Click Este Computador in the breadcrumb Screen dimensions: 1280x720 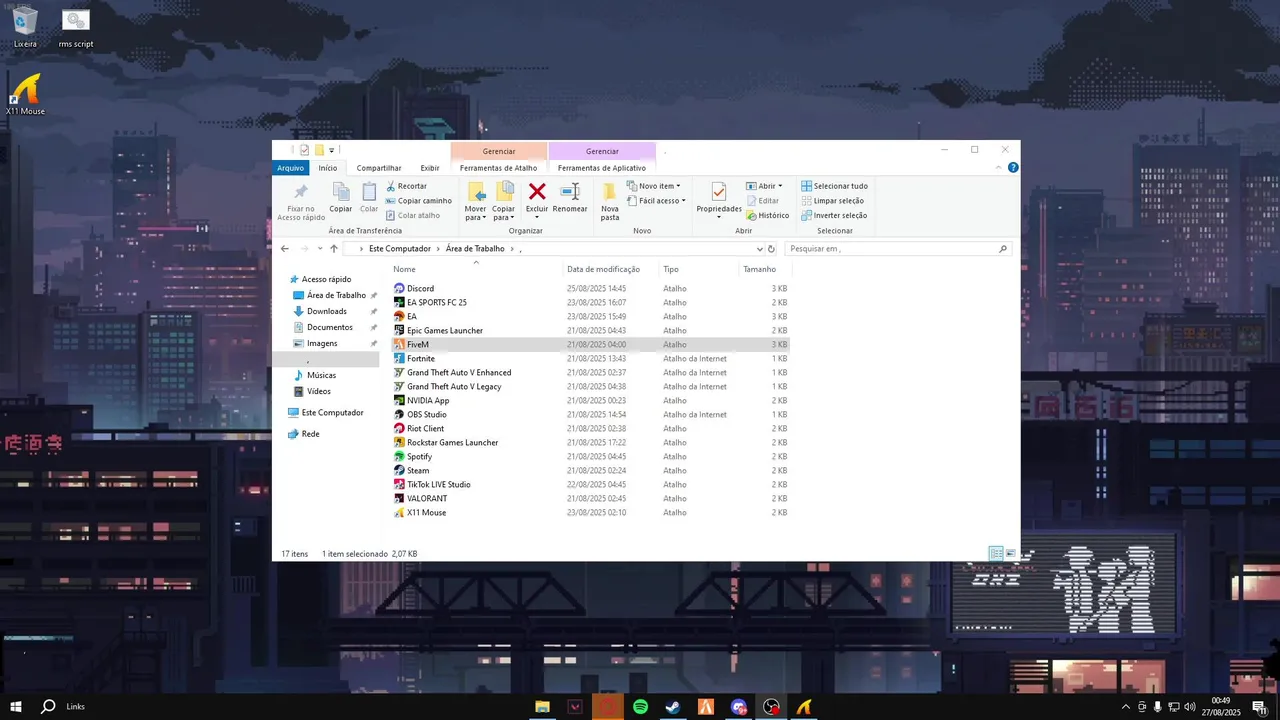point(400,249)
